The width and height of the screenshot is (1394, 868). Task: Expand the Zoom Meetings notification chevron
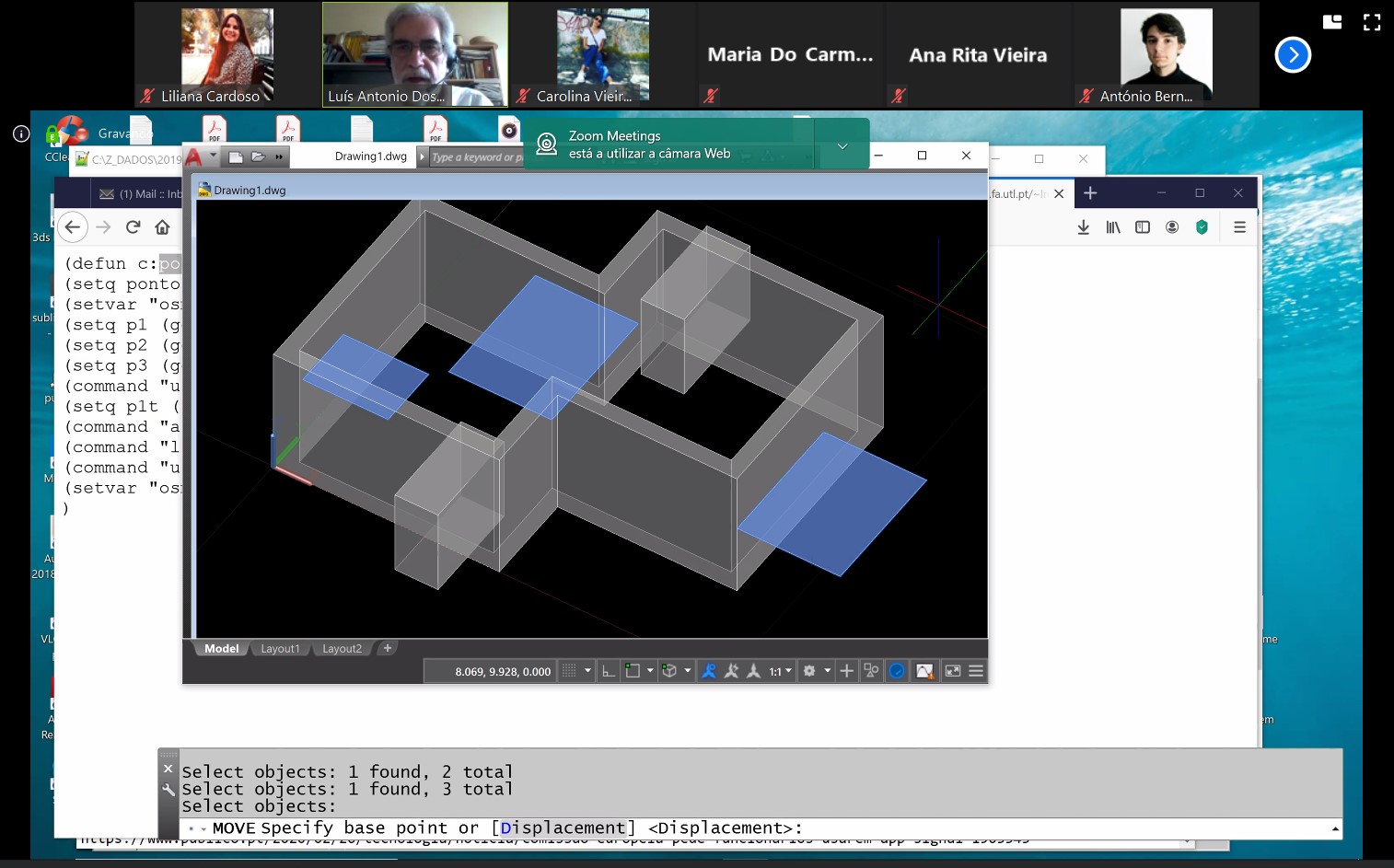coord(842,146)
